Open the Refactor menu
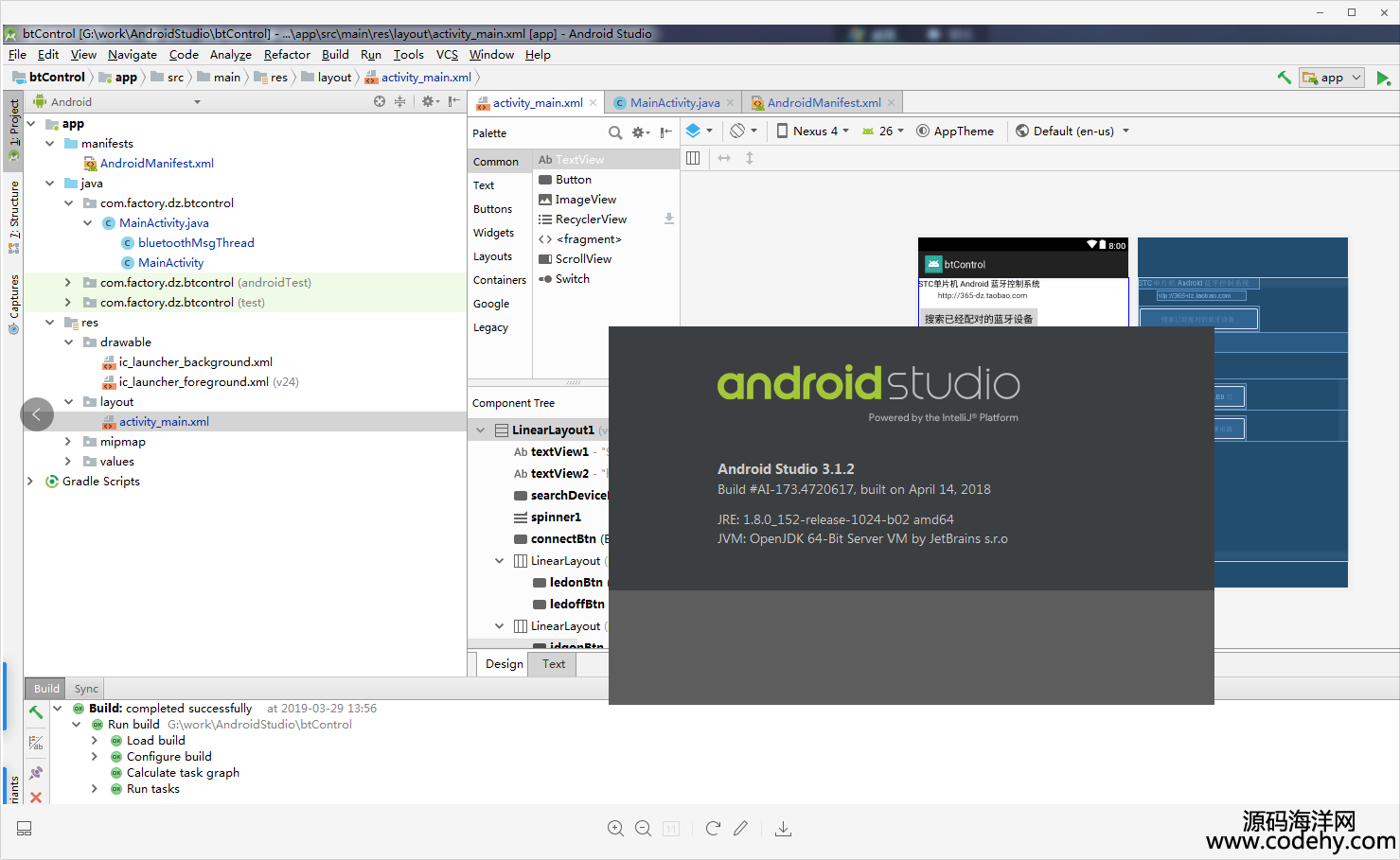Image resolution: width=1400 pixels, height=860 pixels. (x=287, y=55)
